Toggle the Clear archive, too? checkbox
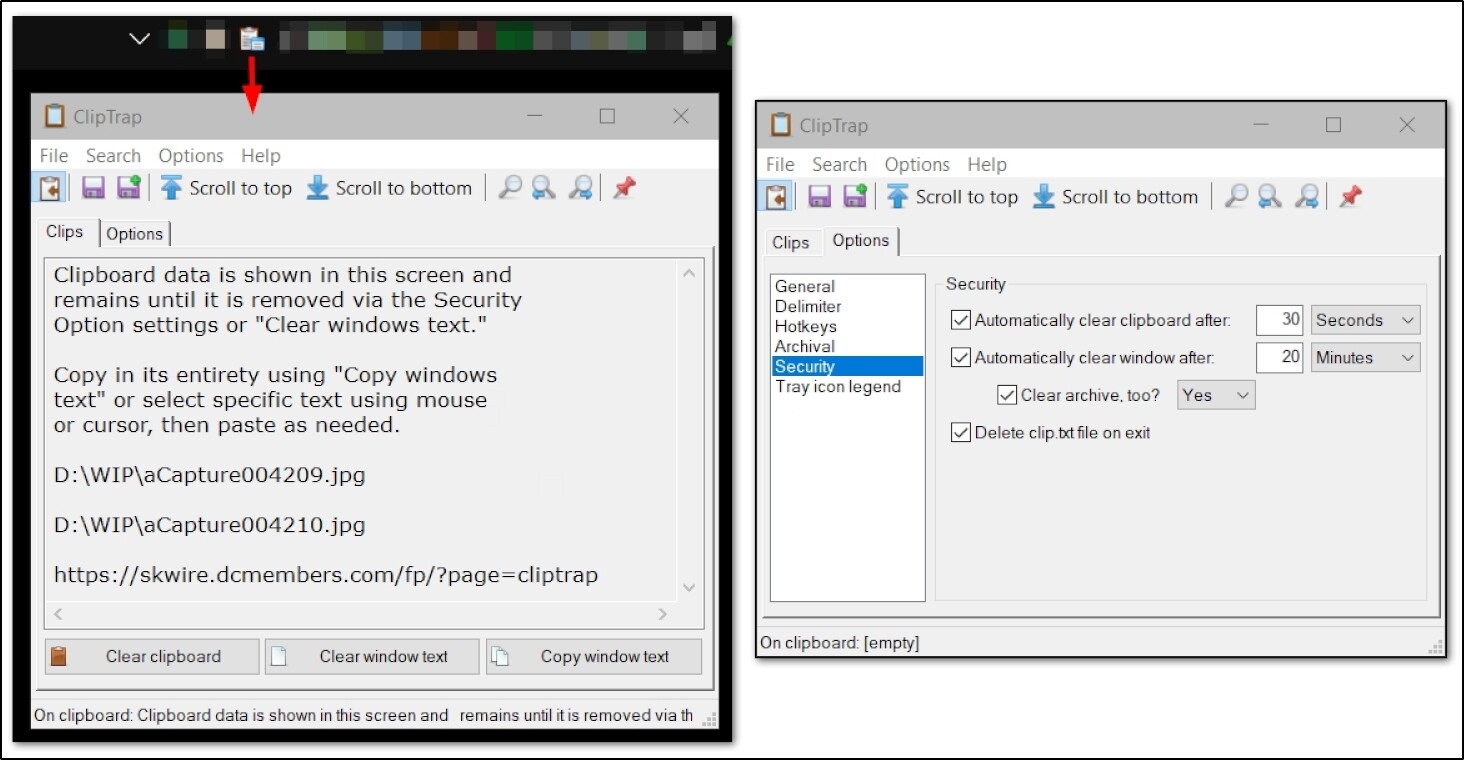 (1007, 395)
